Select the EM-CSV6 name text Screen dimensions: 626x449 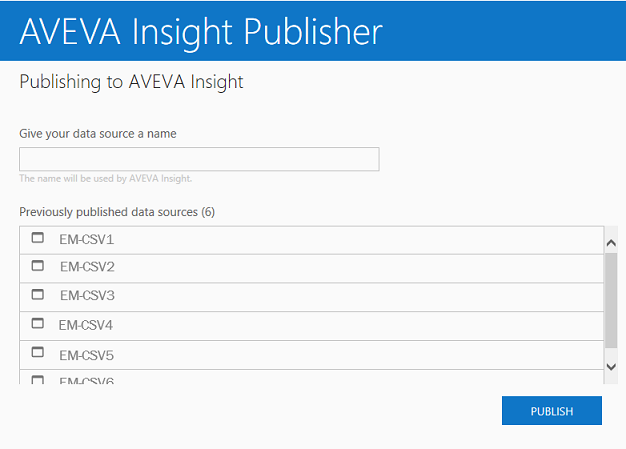[x=87, y=380]
